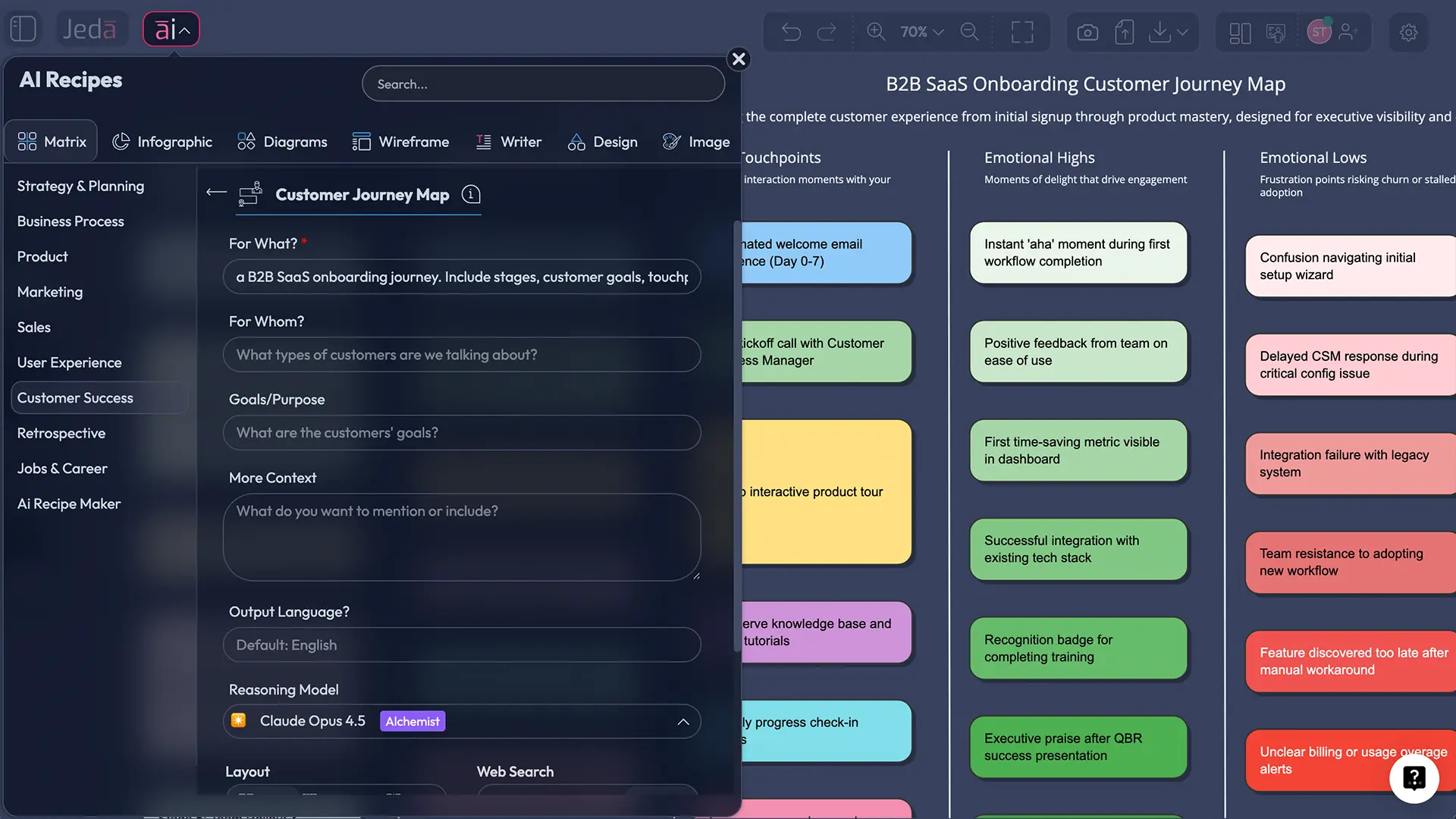This screenshot has width=1456, height=819.
Task: Invite collaborators via the add-person icon
Action: click(x=1348, y=32)
